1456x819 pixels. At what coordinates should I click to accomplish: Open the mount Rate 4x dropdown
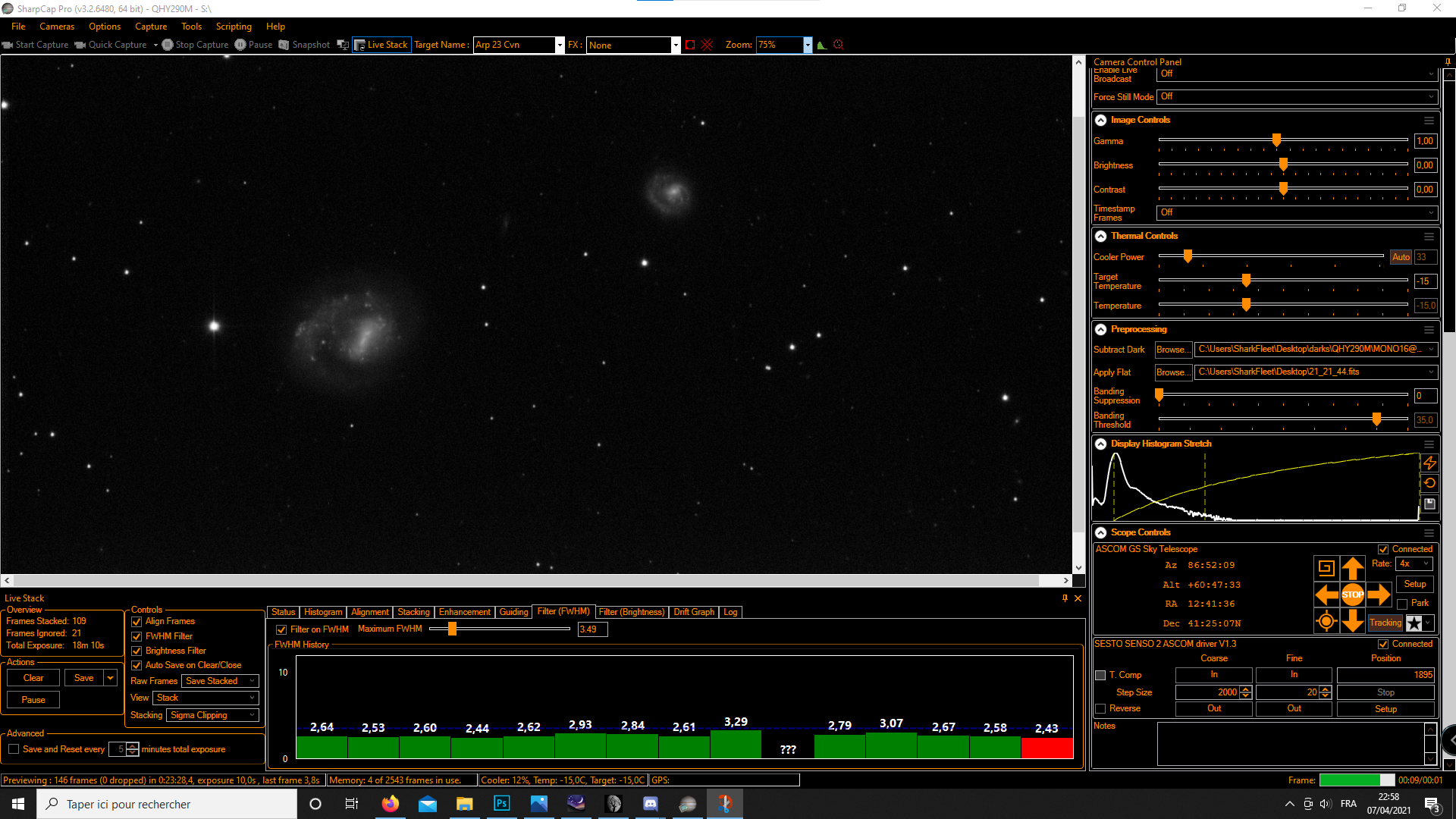1414,563
